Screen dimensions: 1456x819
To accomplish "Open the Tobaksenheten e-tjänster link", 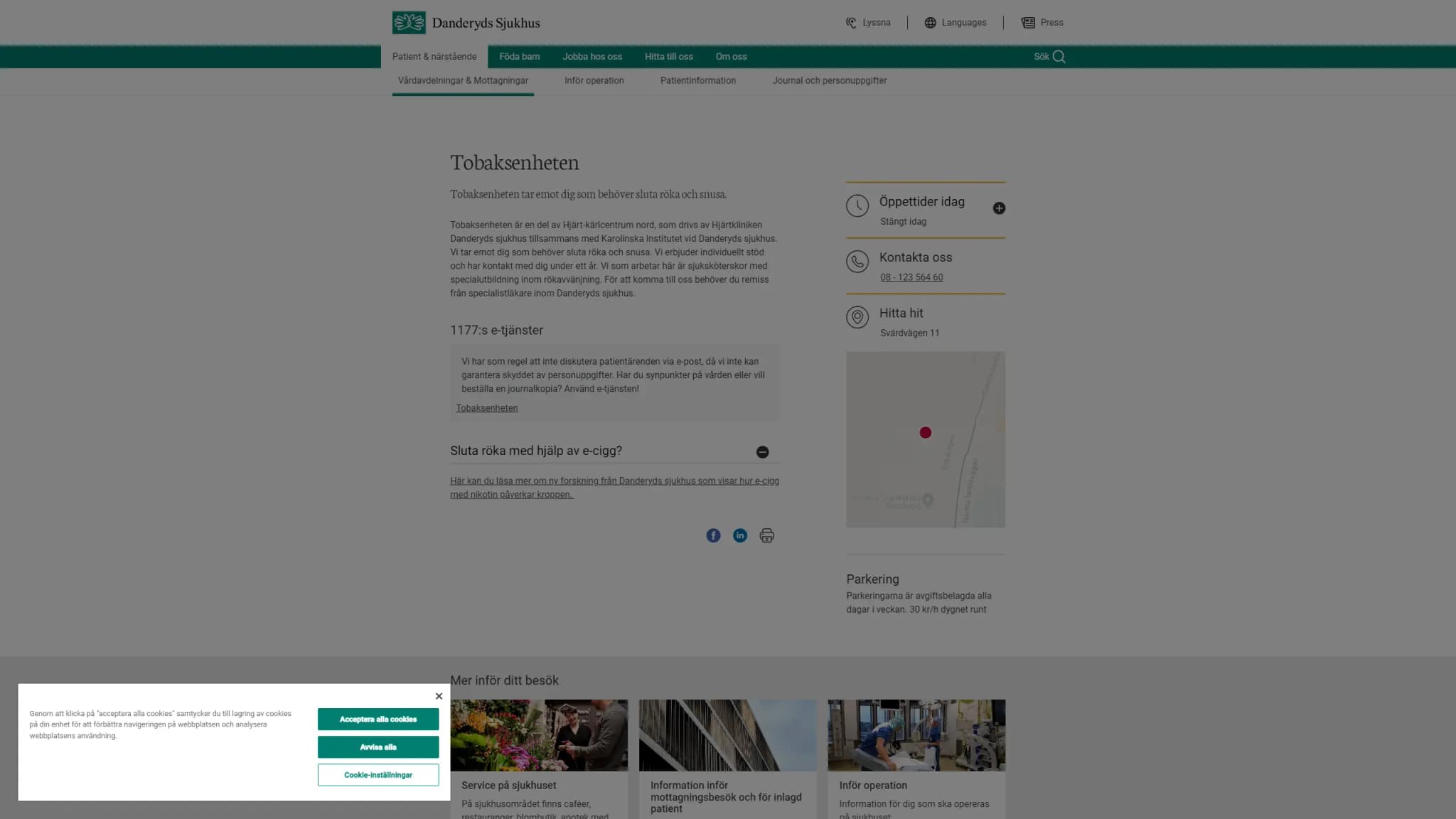I will [487, 408].
